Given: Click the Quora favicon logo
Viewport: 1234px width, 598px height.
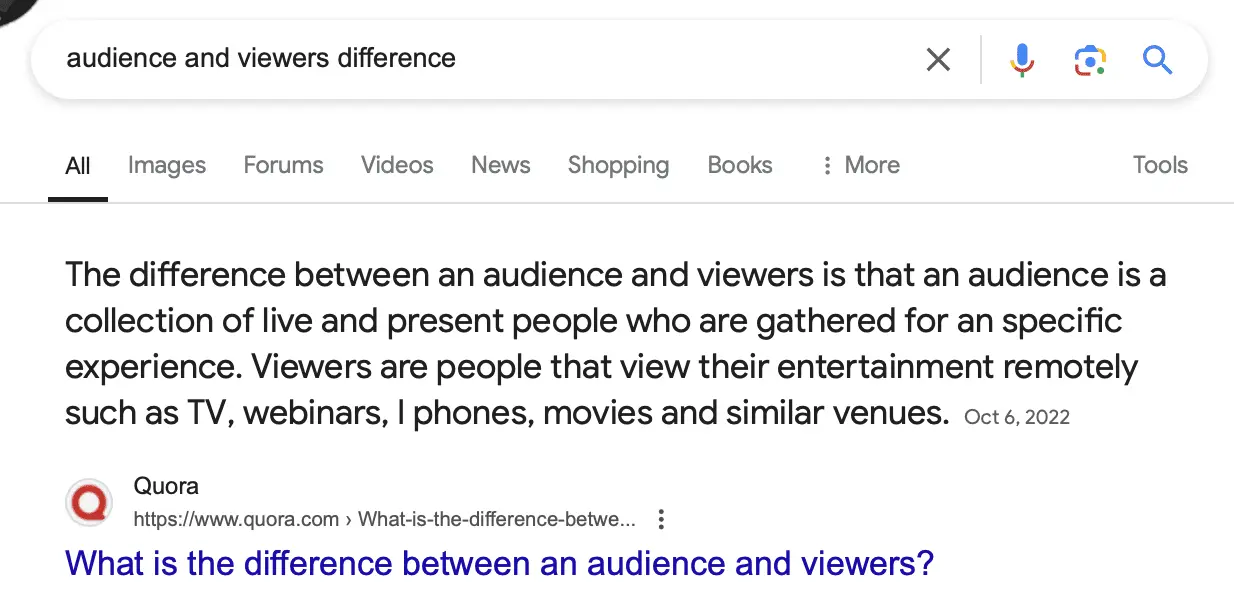Looking at the screenshot, I should 89,503.
